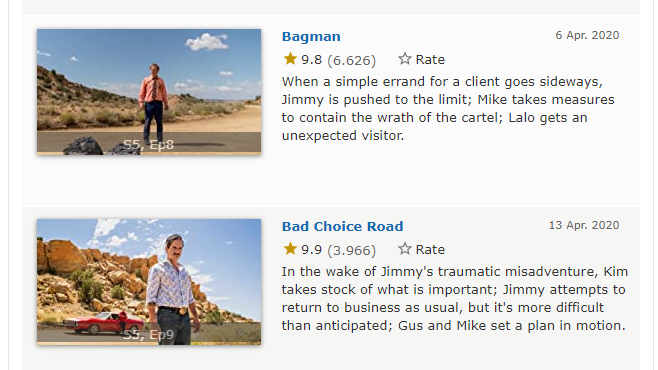
Task: Click the Bagman plot description text
Action: pyautogui.click(x=448, y=109)
